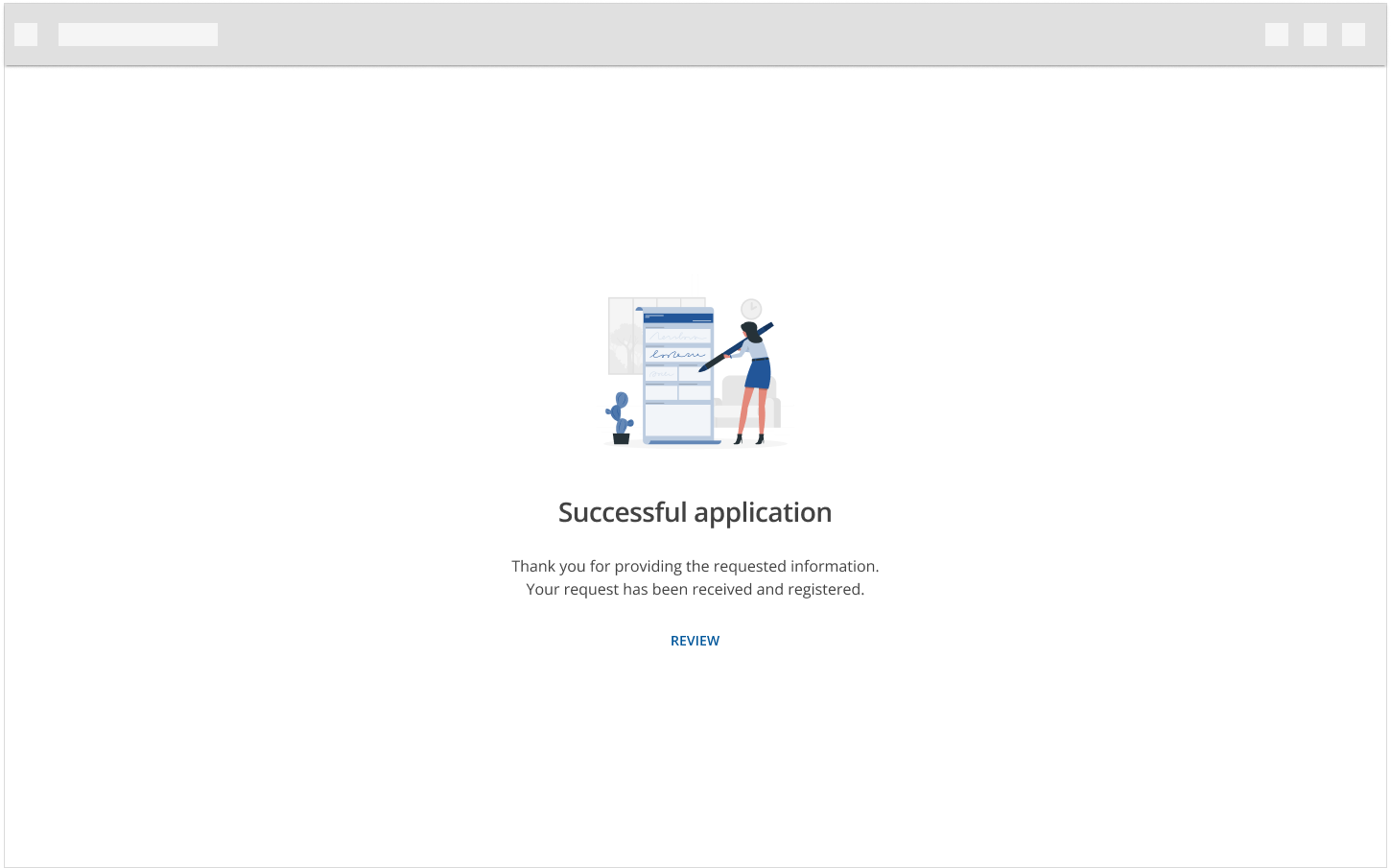Click the large blank box at the form's bottom

[x=677, y=420]
